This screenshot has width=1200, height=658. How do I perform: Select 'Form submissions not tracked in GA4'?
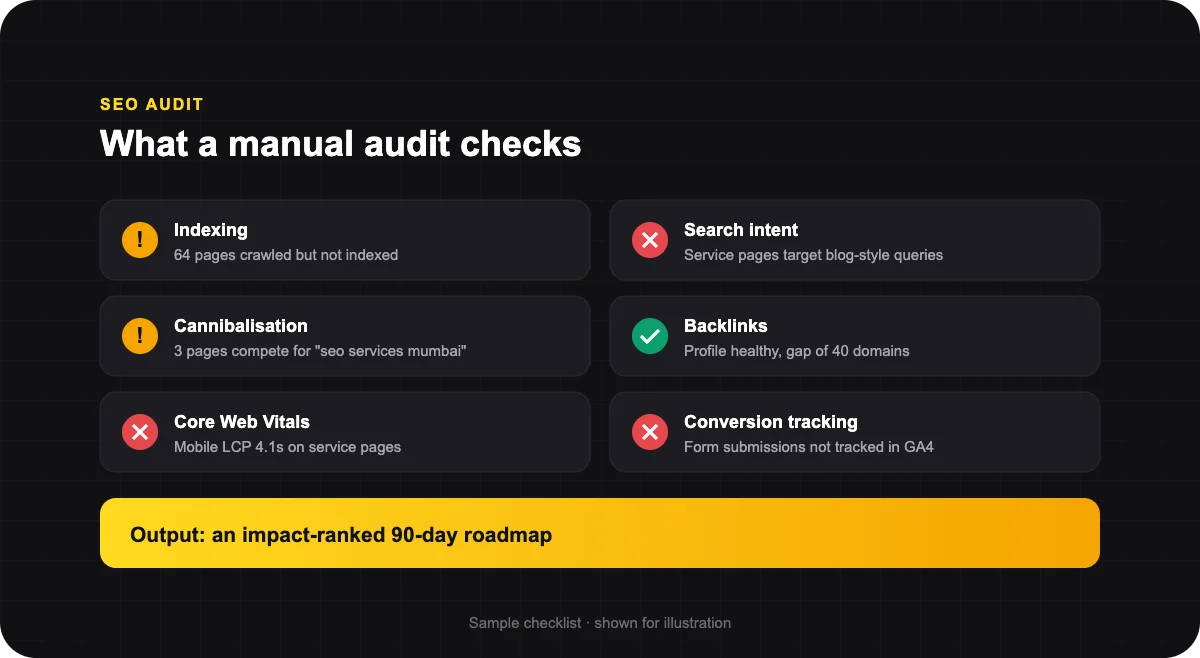tap(809, 447)
